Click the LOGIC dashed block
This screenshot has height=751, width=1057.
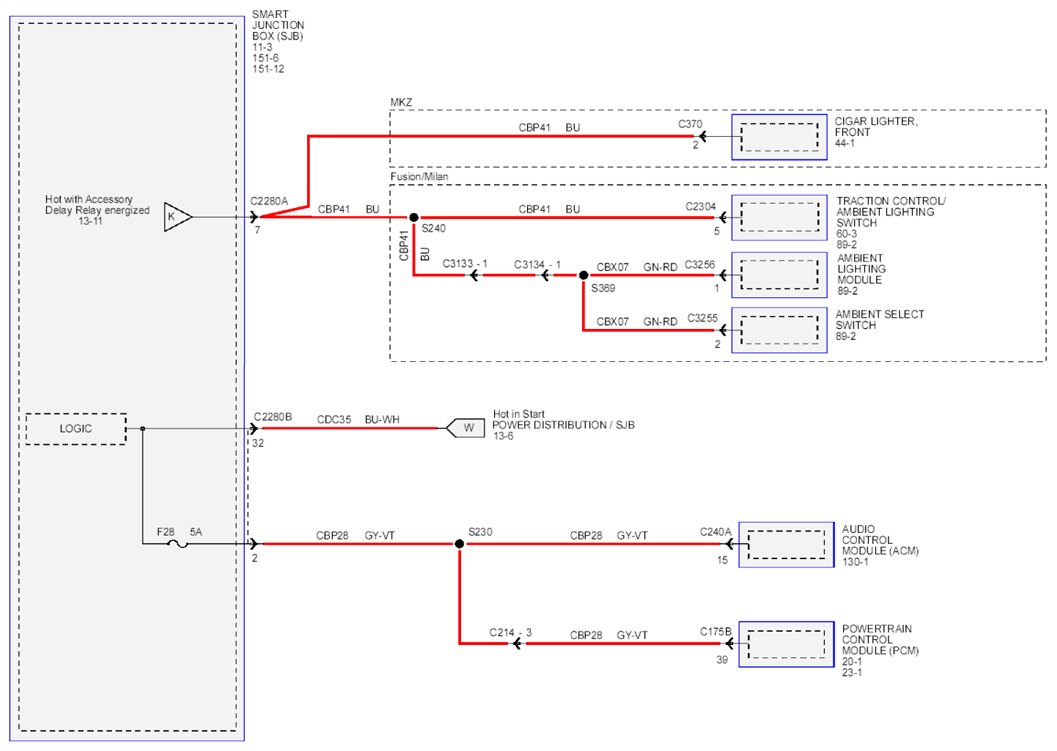point(76,429)
